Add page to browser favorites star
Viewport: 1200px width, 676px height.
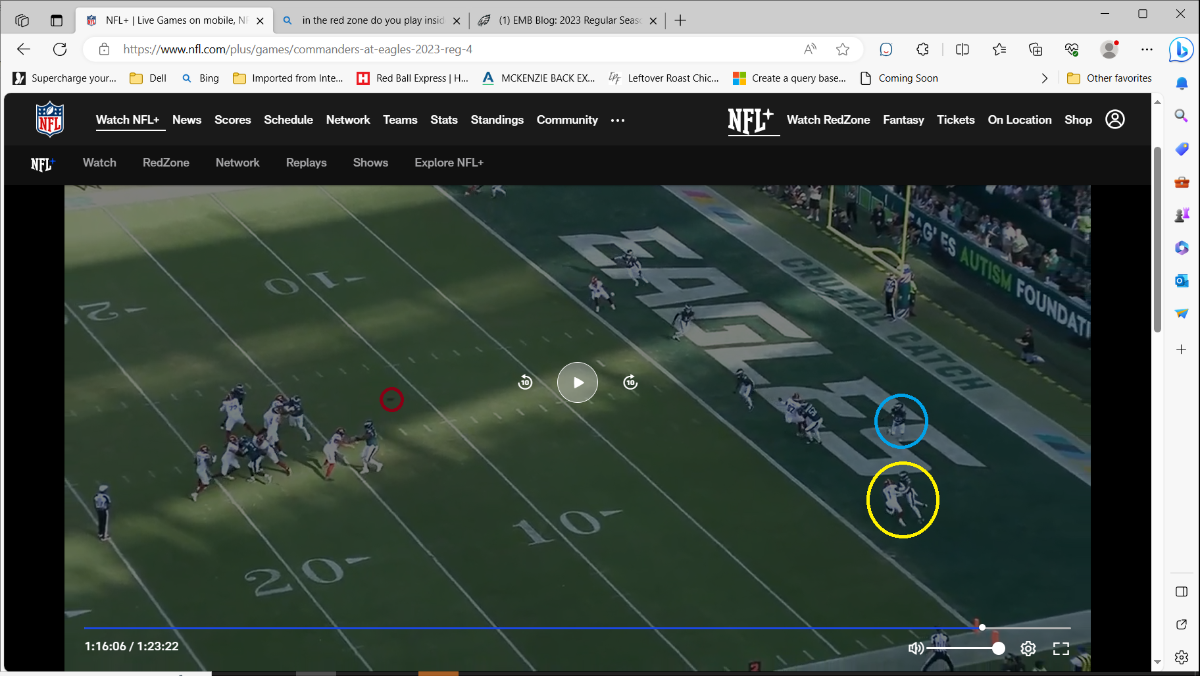pos(843,49)
